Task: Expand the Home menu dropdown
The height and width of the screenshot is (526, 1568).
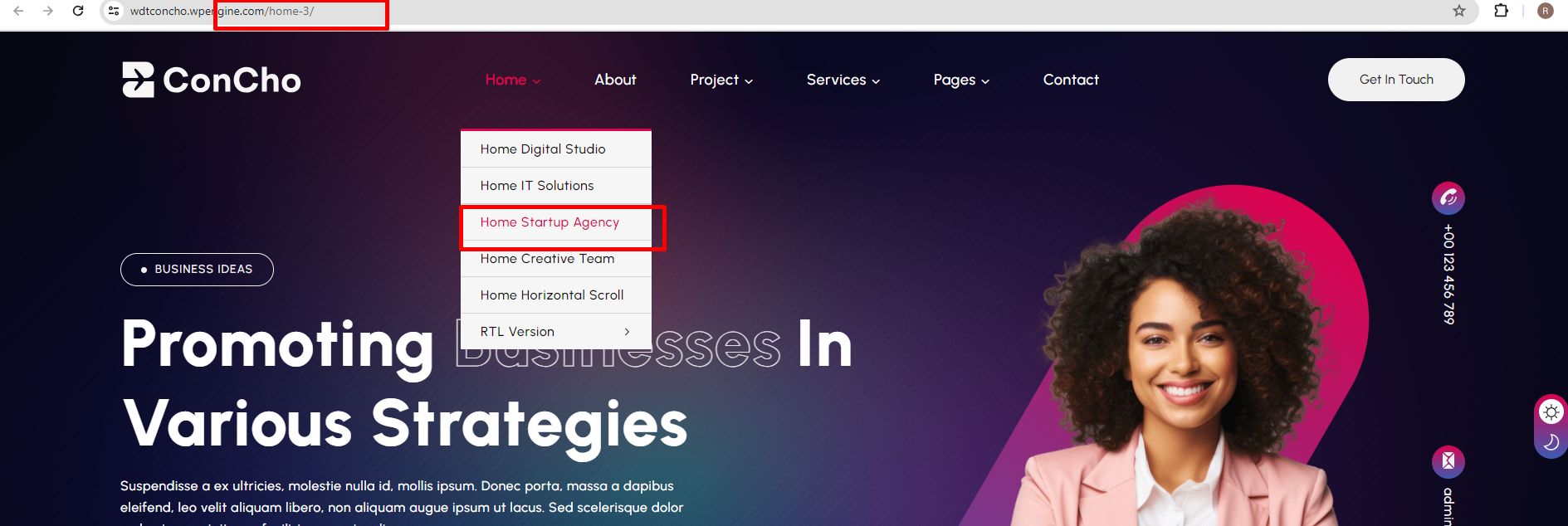Action: (513, 80)
